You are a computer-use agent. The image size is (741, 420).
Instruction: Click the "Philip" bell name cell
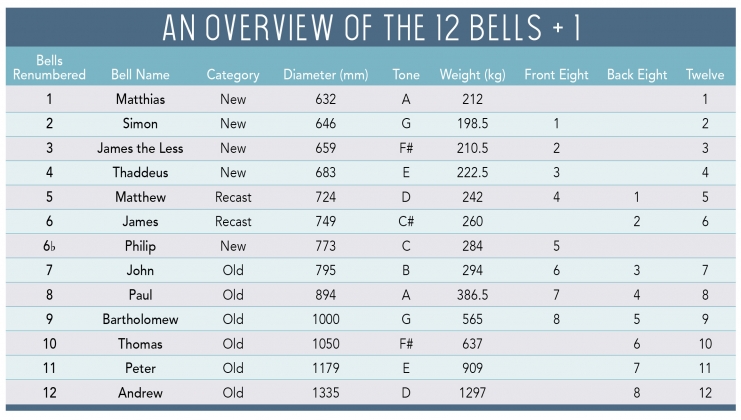point(141,246)
